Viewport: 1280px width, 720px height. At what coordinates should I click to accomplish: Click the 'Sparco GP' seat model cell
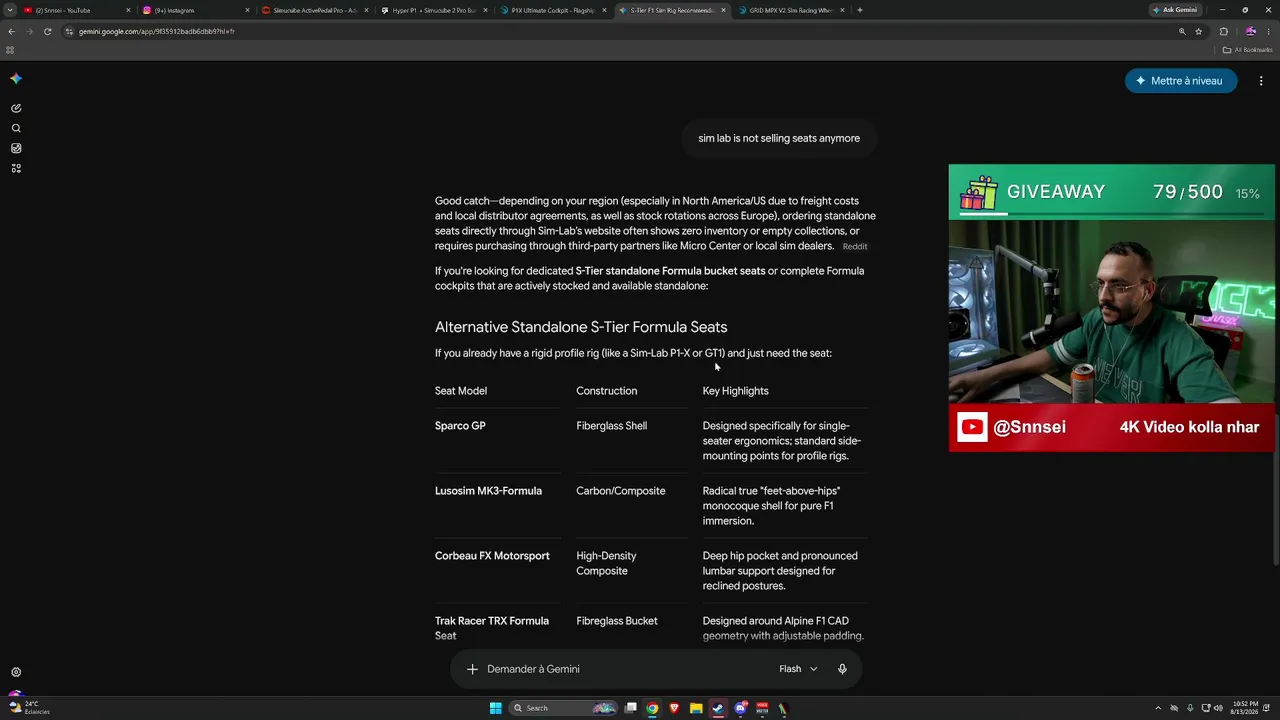point(460,426)
